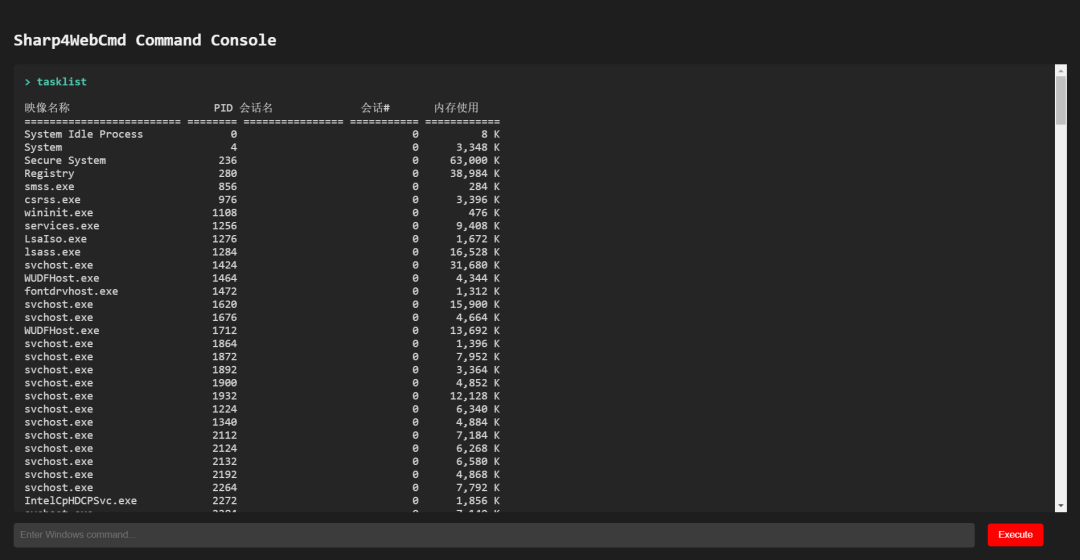The width and height of the screenshot is (1080, 560).
Task: Click memory value 7,952 K
Action: tap(478, 357)
